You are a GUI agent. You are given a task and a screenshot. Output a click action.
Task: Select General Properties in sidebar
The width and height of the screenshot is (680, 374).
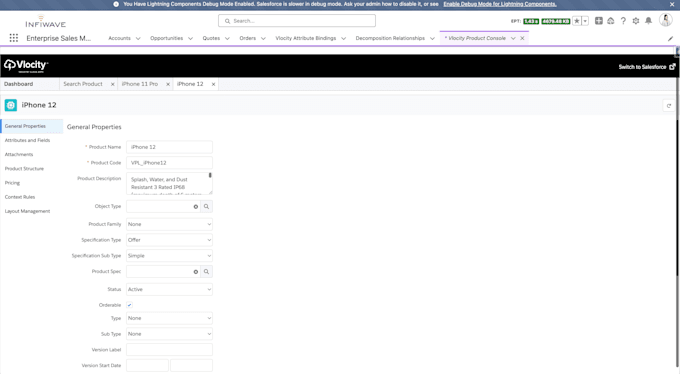[x=31, y=126]
